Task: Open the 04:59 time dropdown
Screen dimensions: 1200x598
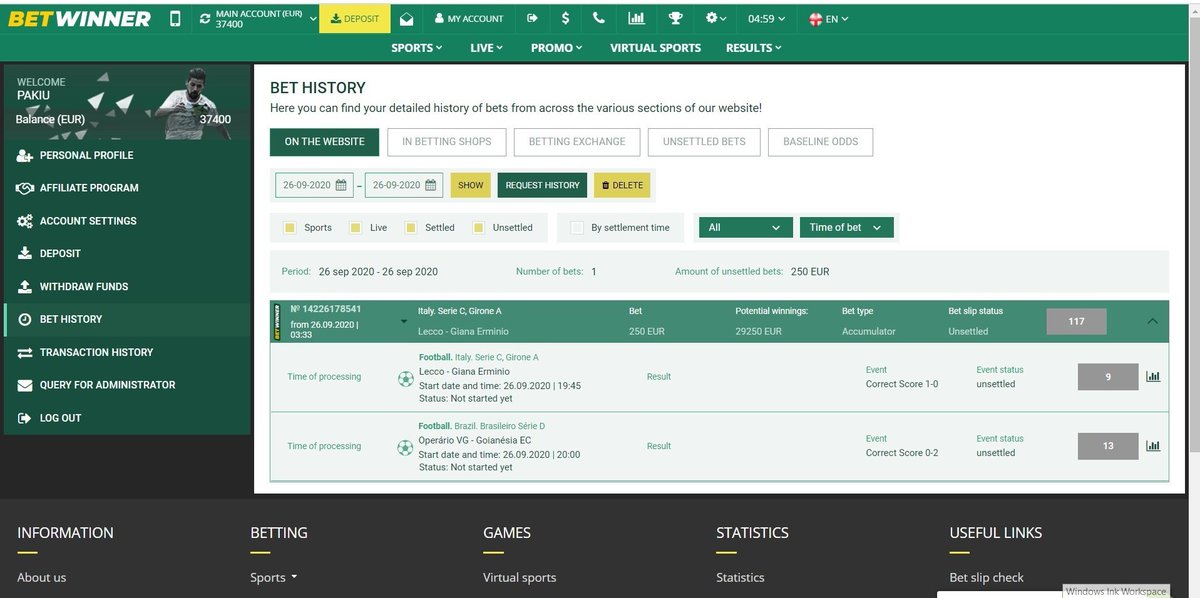Action: coord(767,18)
